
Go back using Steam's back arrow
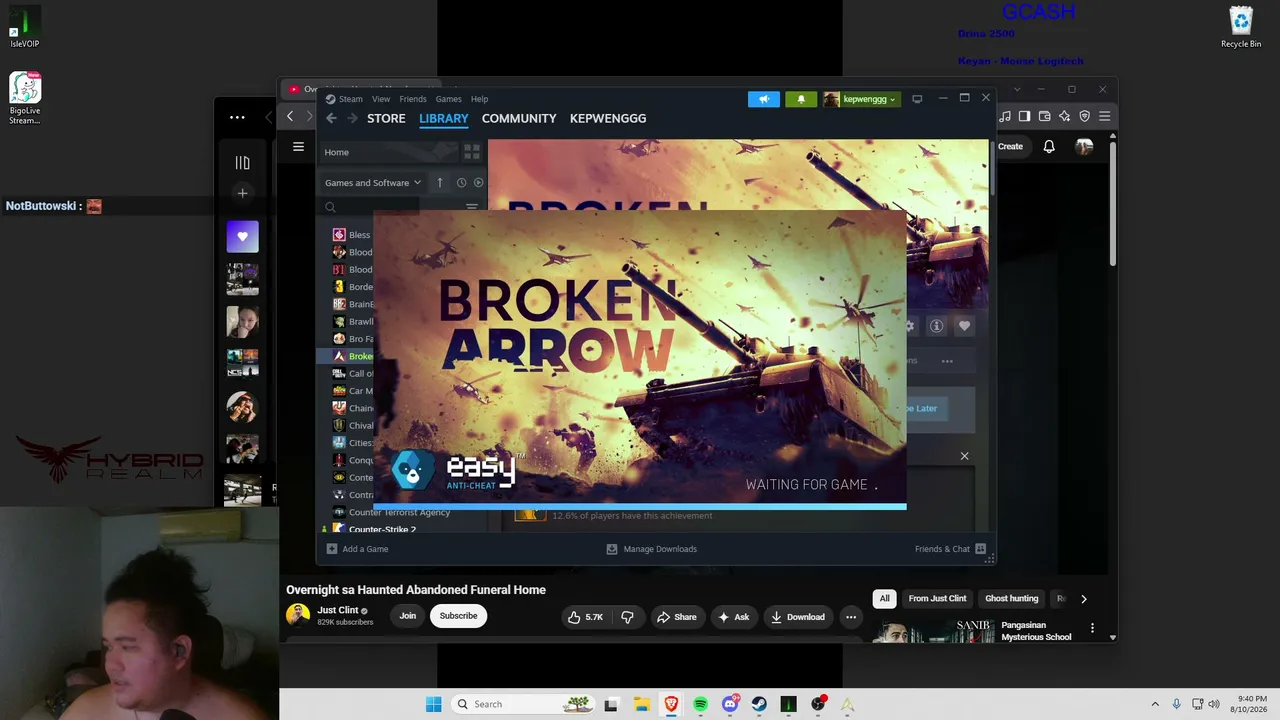coord(332,118)
